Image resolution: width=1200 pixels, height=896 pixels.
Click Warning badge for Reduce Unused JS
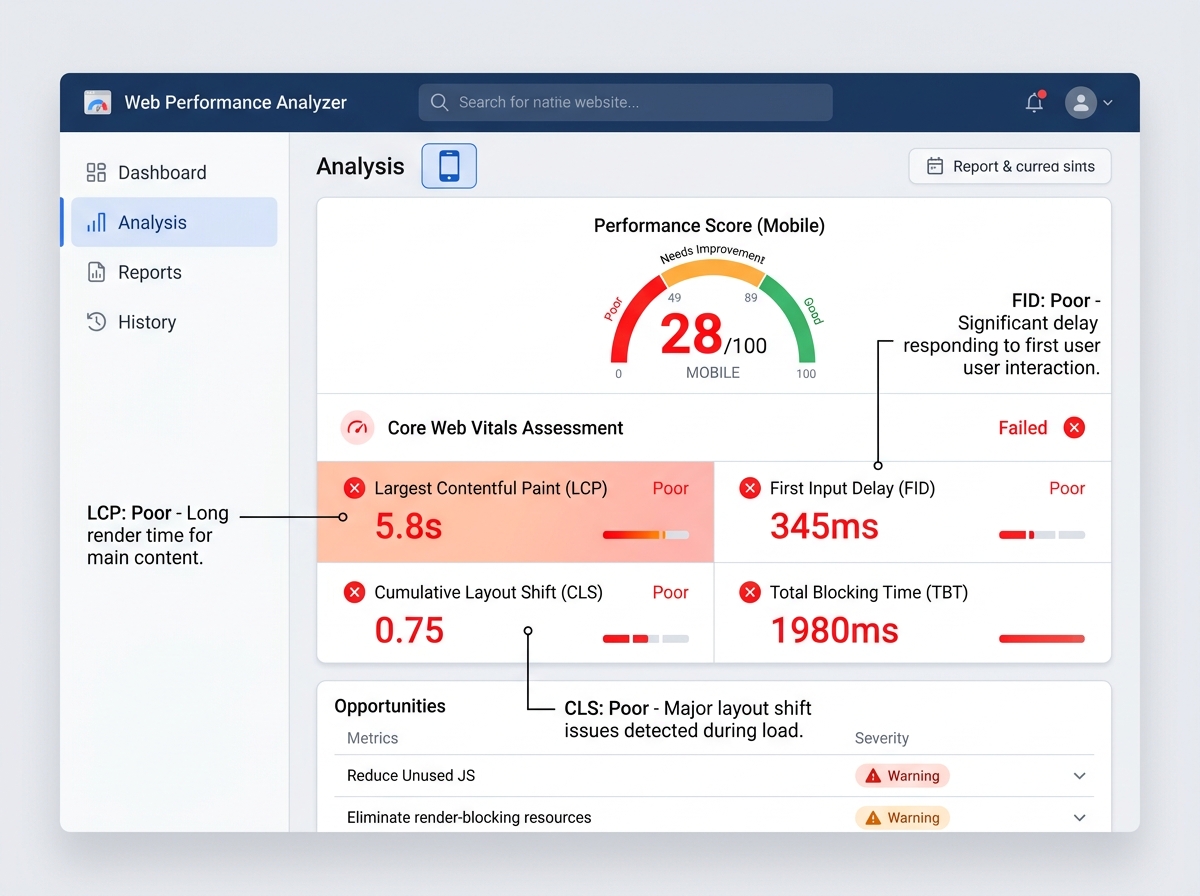pyautogui.click(x=901, y=776)
